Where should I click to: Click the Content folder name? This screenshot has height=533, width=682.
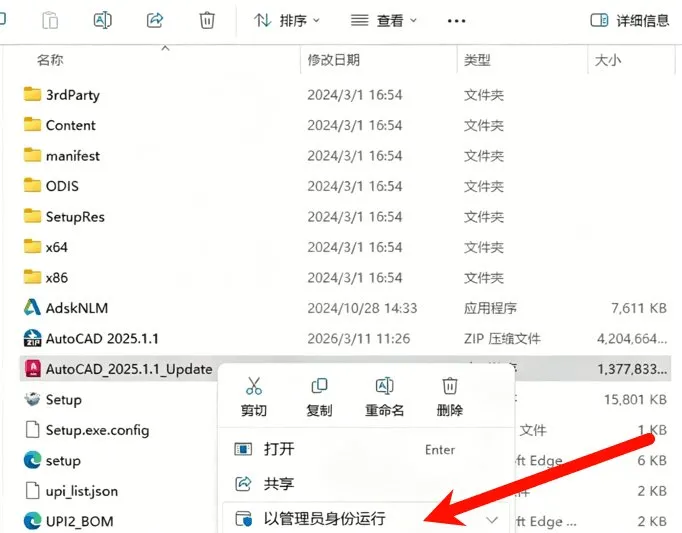pyautogui.click(x=70, y=125)
